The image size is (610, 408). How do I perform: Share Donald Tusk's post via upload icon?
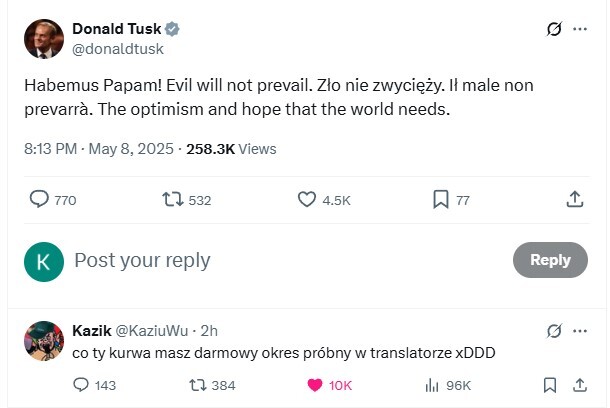575,200
